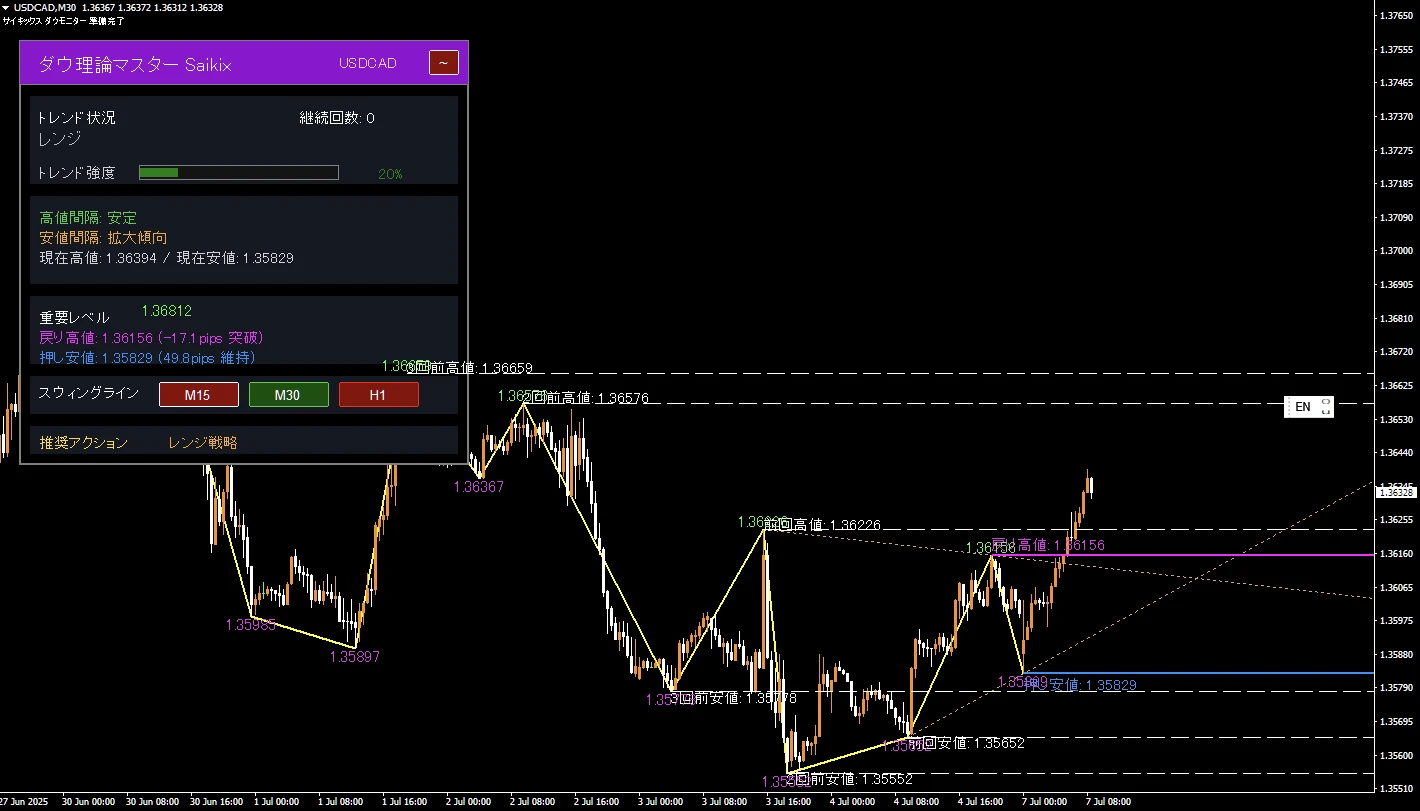Click the USDCAD symbol in the panel header
1420x811 pixels.
(367, 63)
